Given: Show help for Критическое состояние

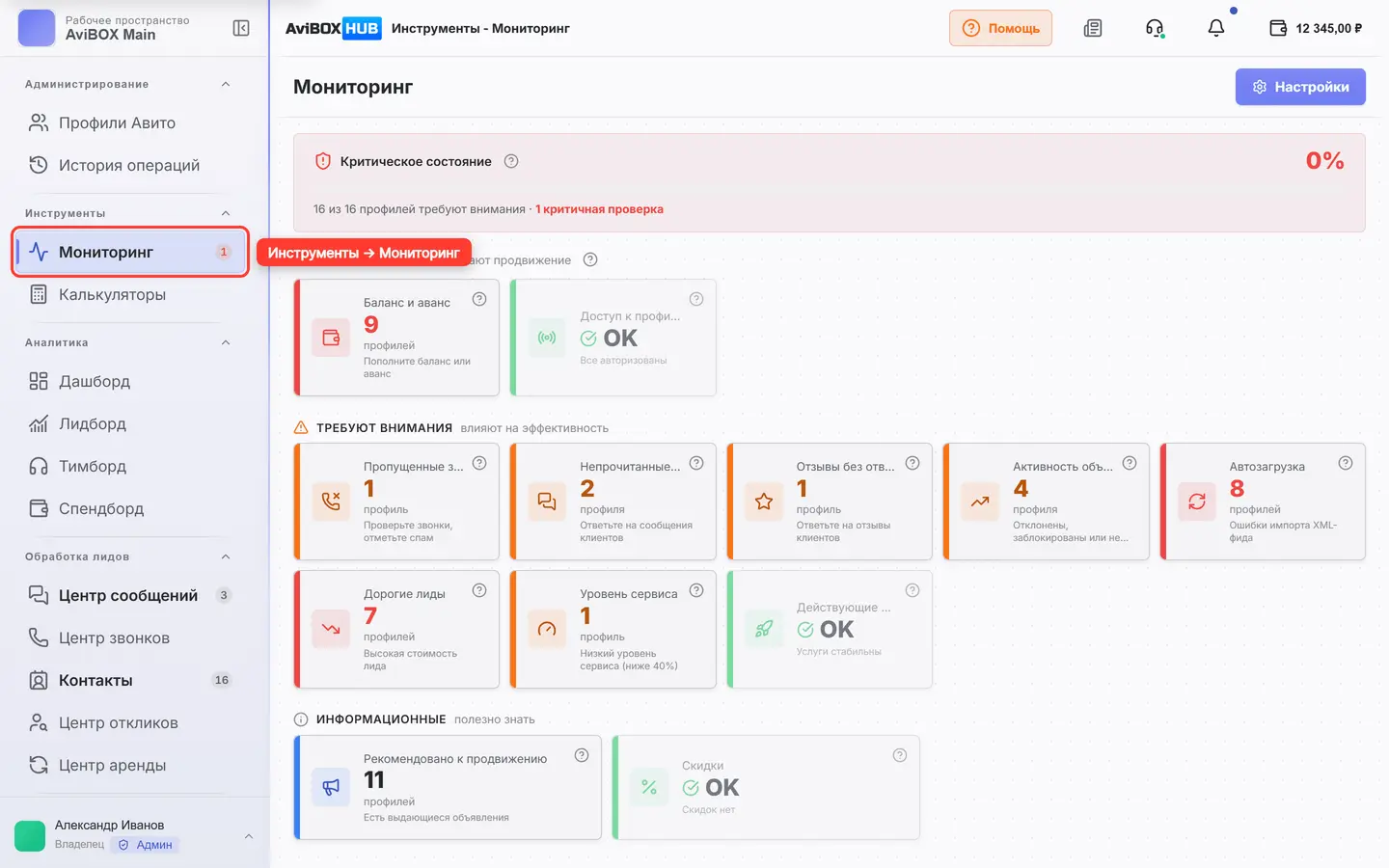Looking at the screenshot, I should pos(511,161).
